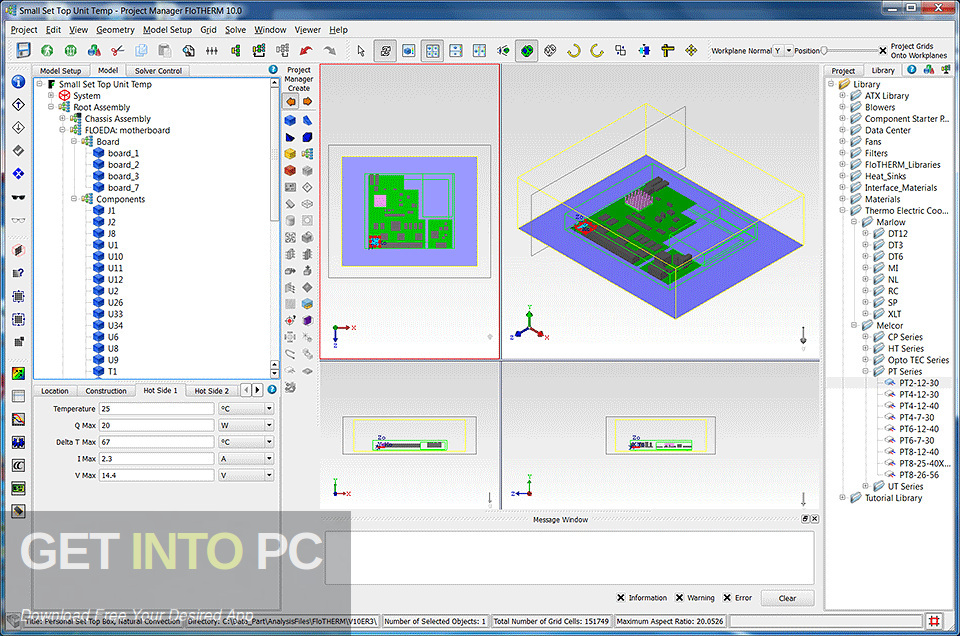Open the Solve menu
The height and width of the screenshot is (636, 960).
coord(235,29)
